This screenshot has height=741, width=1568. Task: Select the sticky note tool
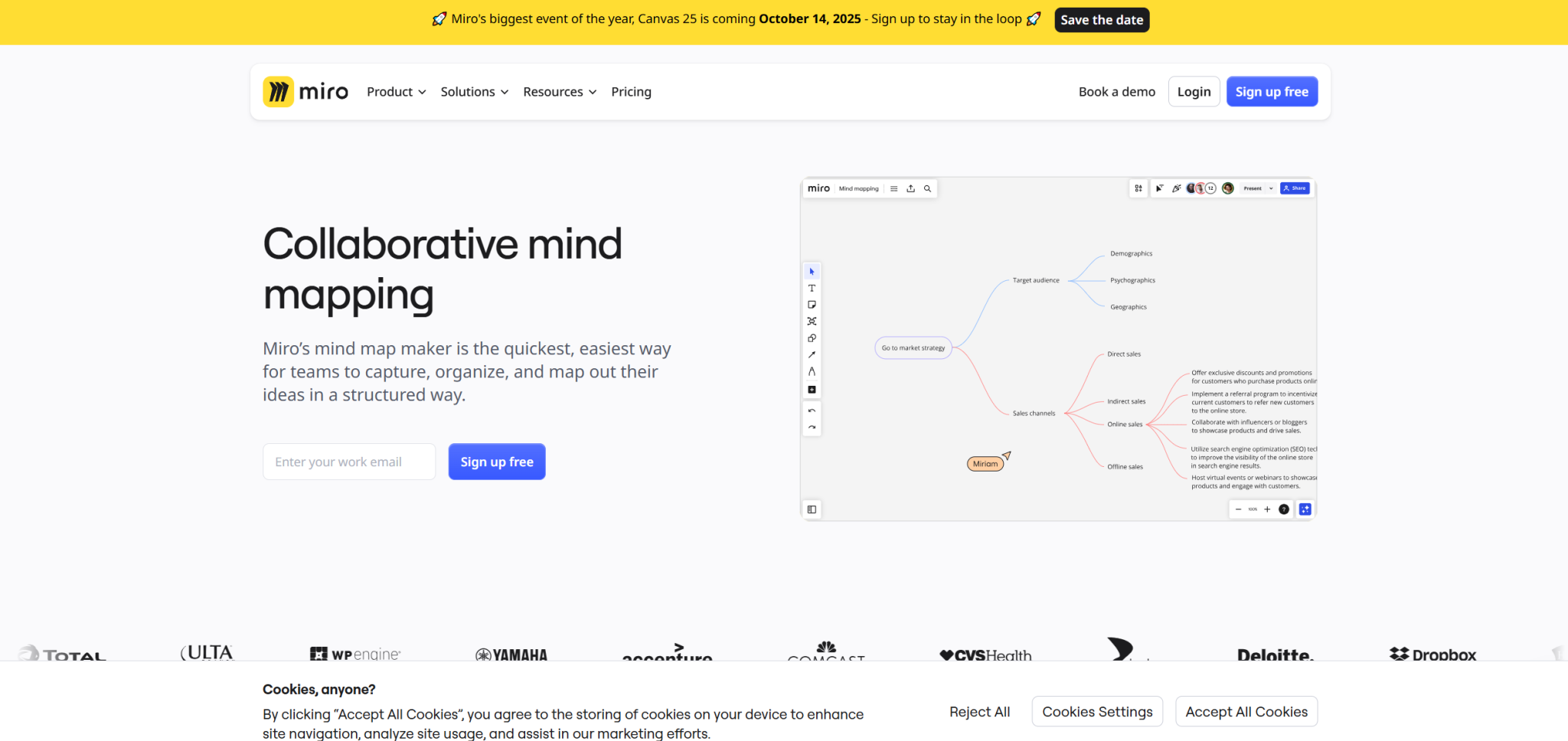[x=812, y=305]
